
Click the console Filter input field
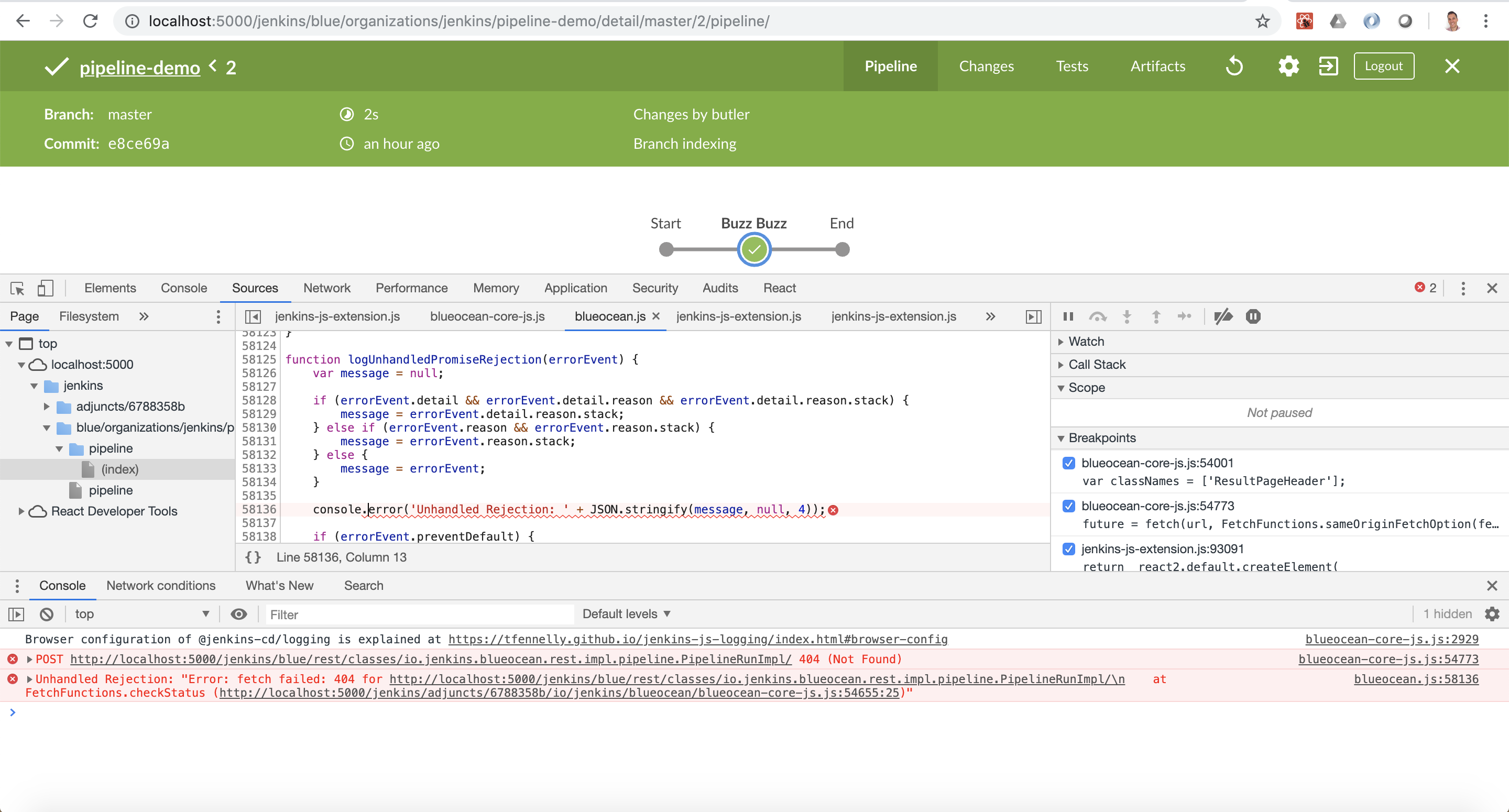pos(419,615)
